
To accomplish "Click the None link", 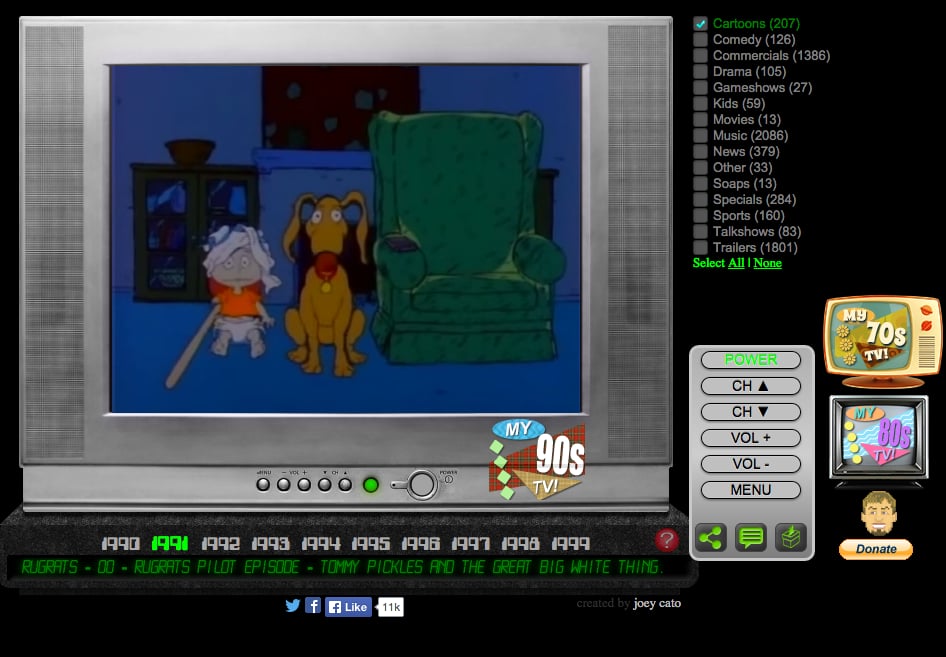I will [767, 263].
